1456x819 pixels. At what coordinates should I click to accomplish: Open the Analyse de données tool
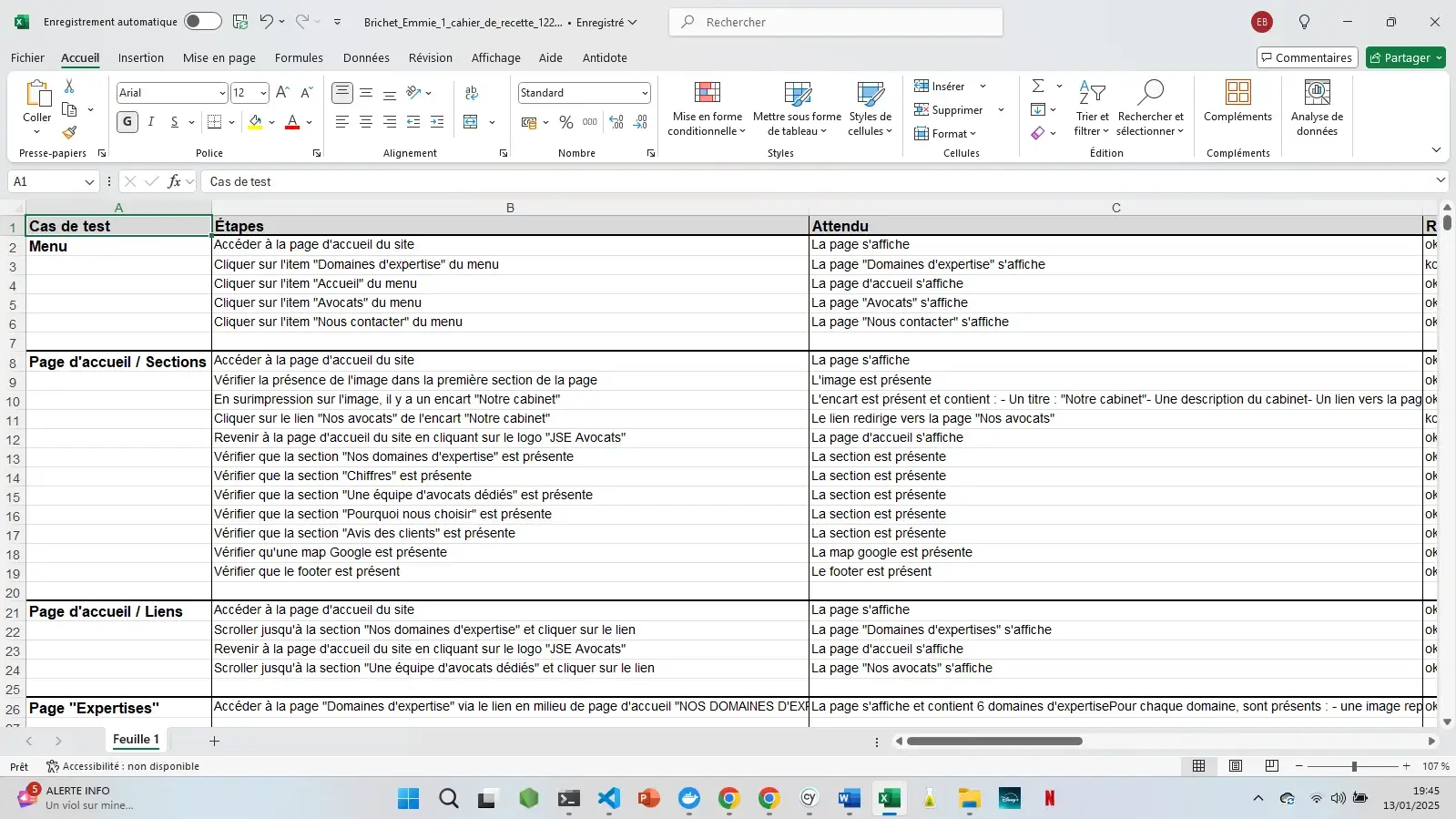1317,107
